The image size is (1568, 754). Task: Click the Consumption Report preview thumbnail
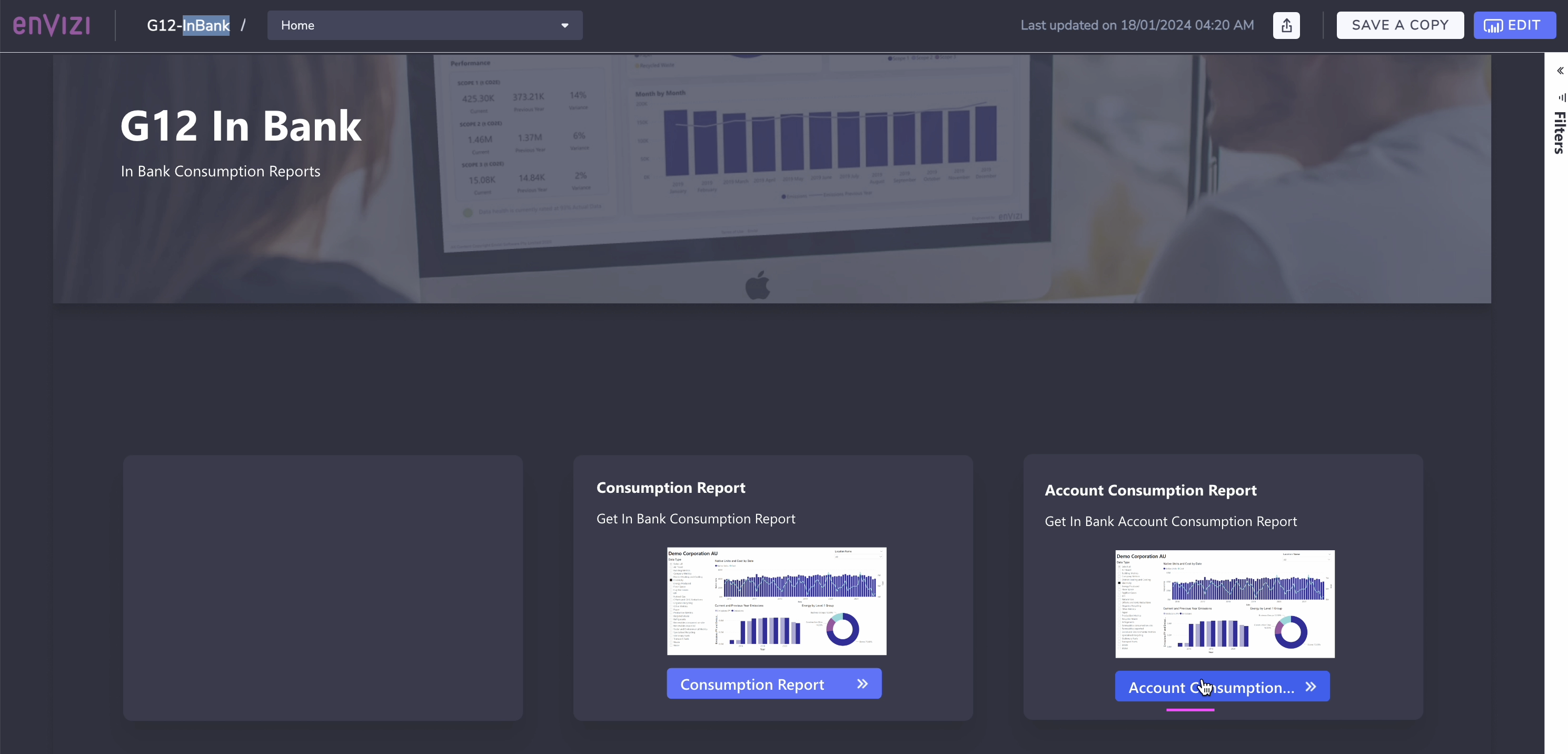point(776,601)
